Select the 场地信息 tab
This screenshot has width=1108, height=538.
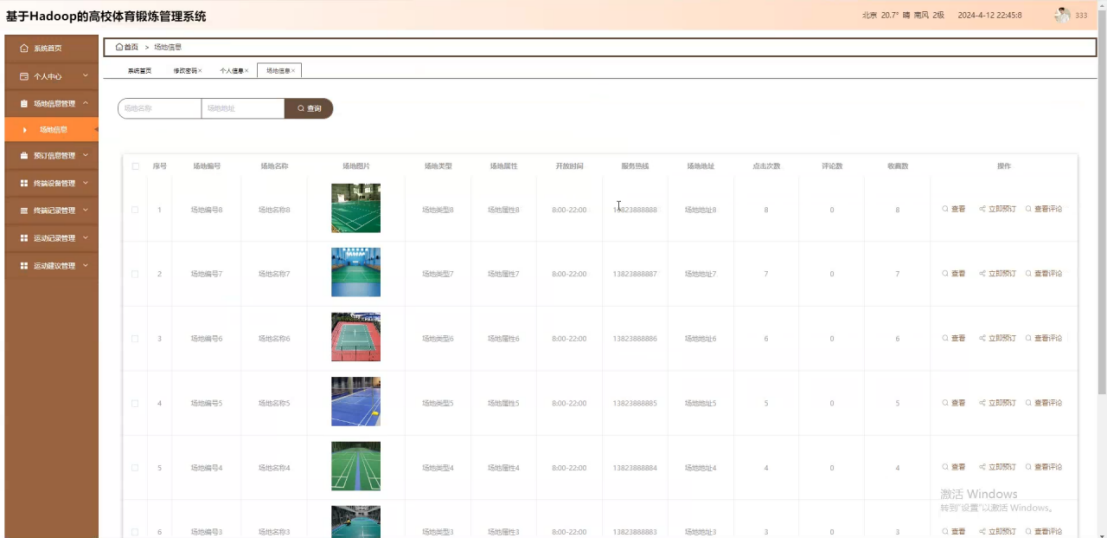pyautogui.click(x=278, y=71)
